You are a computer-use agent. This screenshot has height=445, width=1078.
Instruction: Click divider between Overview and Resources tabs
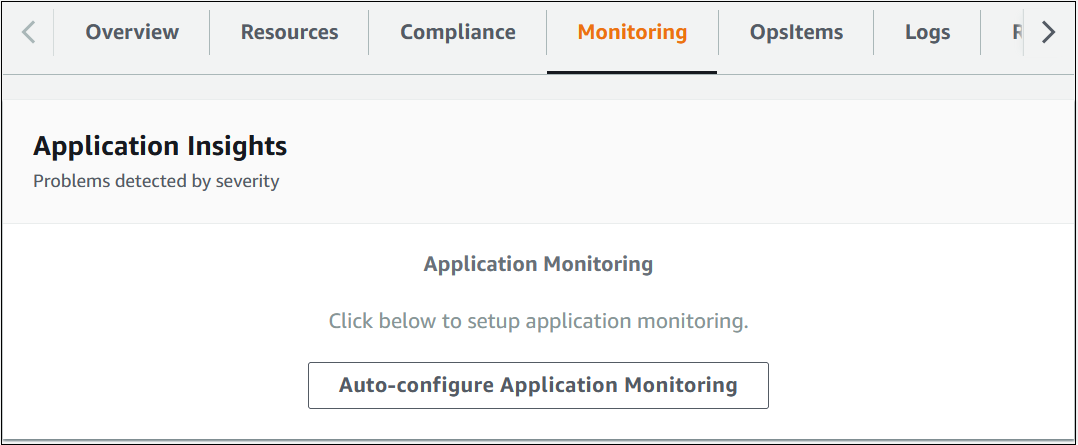click(209, 33)
